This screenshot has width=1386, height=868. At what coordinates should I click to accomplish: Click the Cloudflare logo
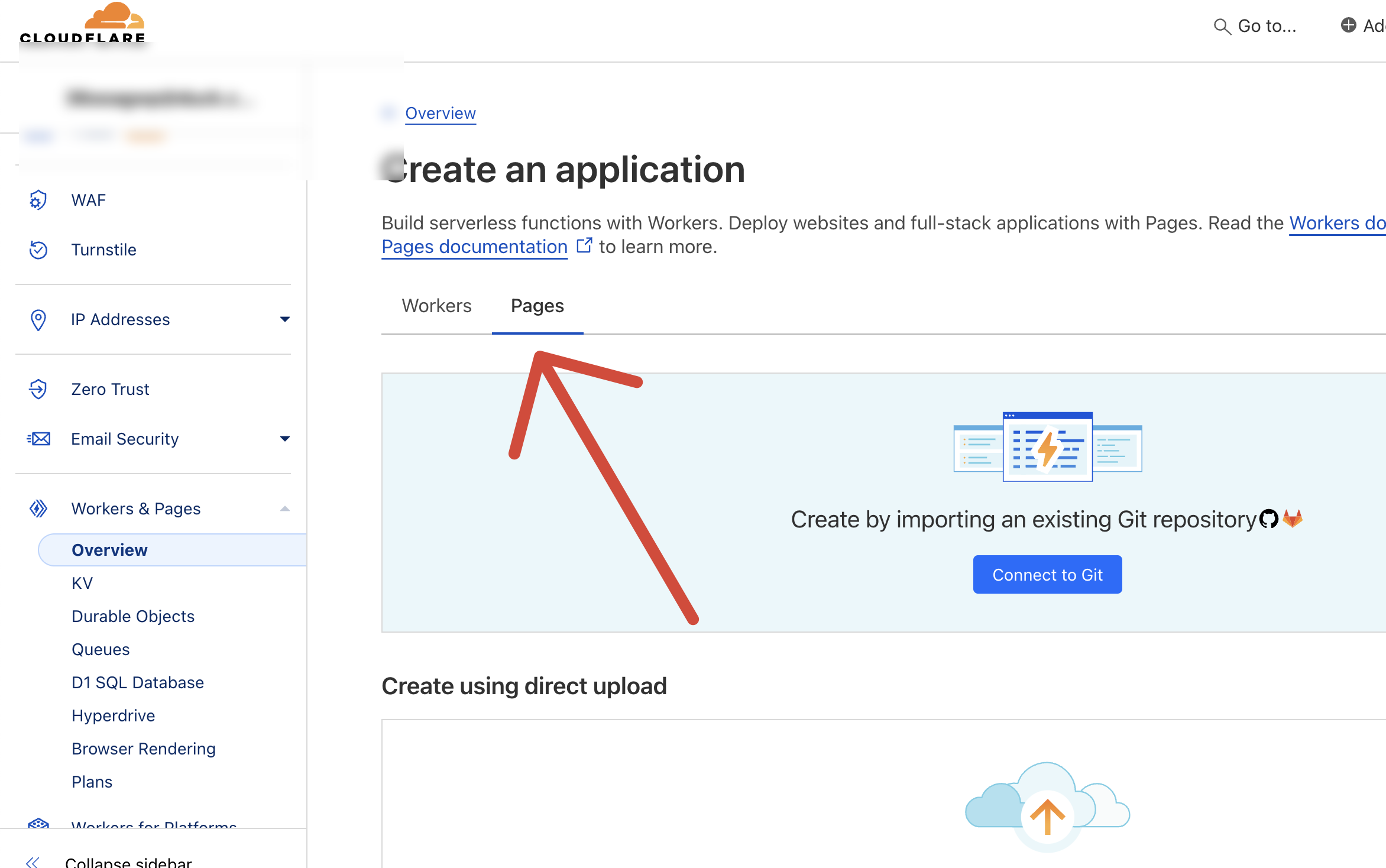(83, 24)
